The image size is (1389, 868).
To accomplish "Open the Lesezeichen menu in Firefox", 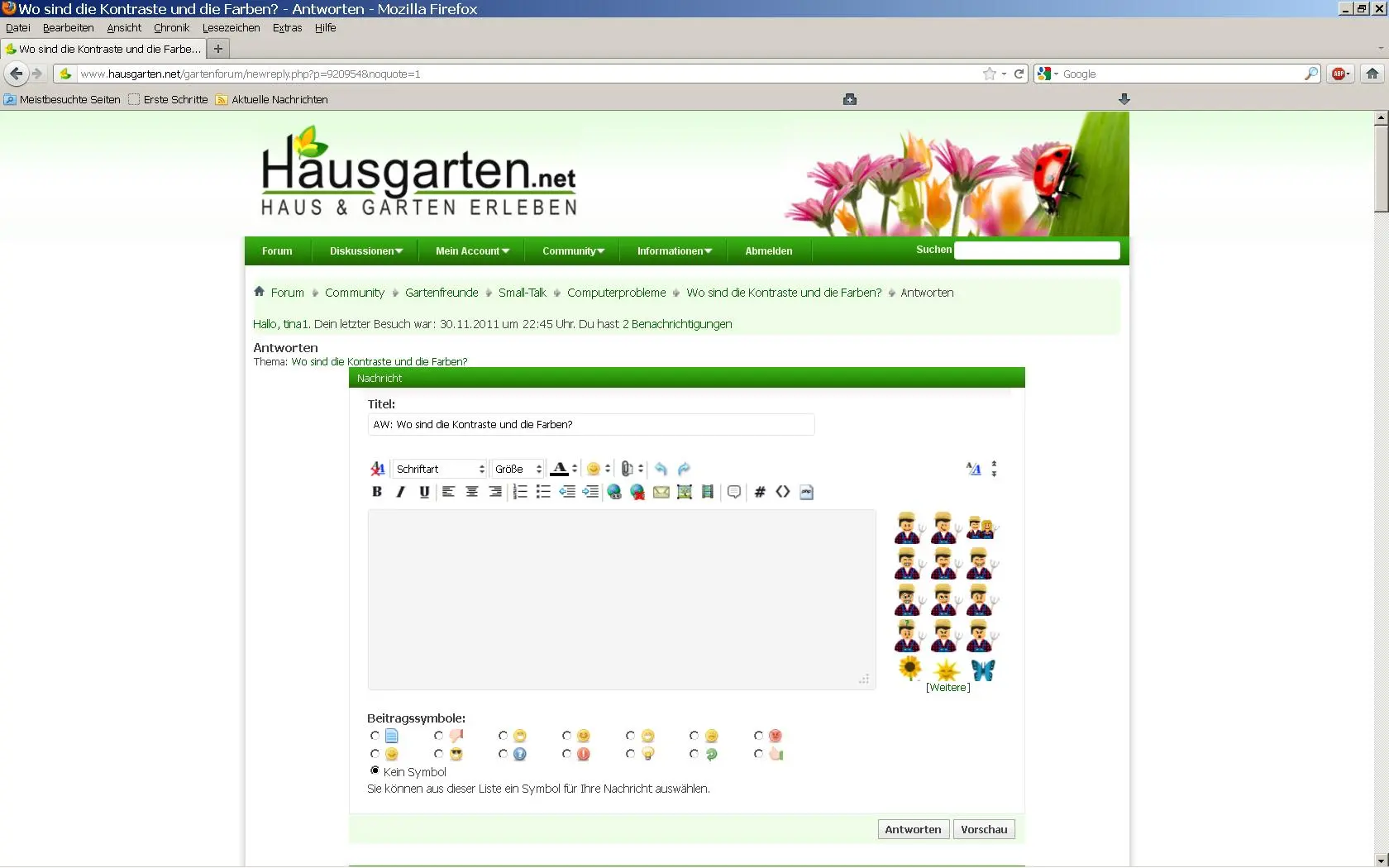I will [231, 27].
